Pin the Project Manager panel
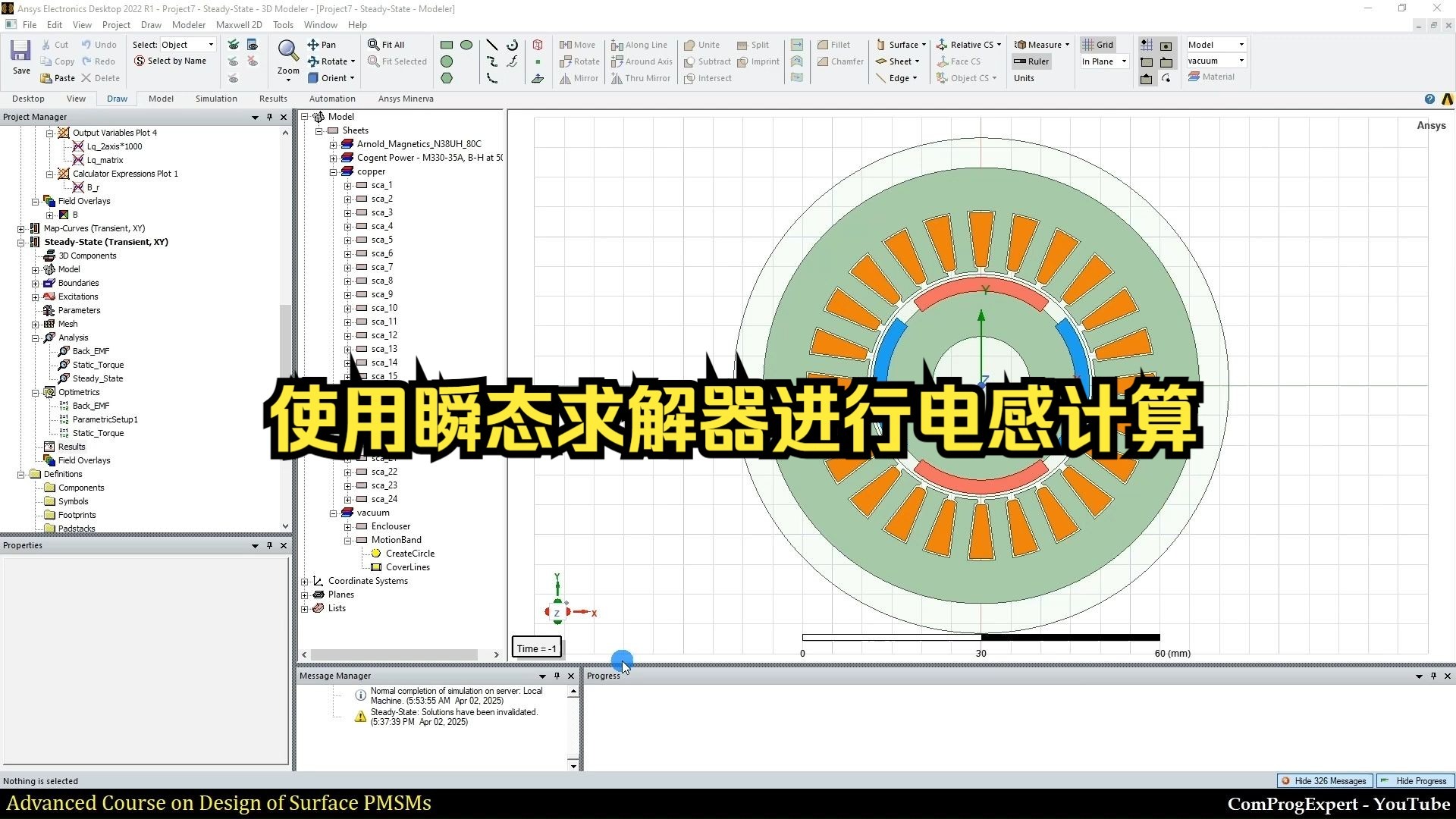Image resolution: width=1456 pixels, height=819 pixels. pyautogui.click(x=269, y=117)
